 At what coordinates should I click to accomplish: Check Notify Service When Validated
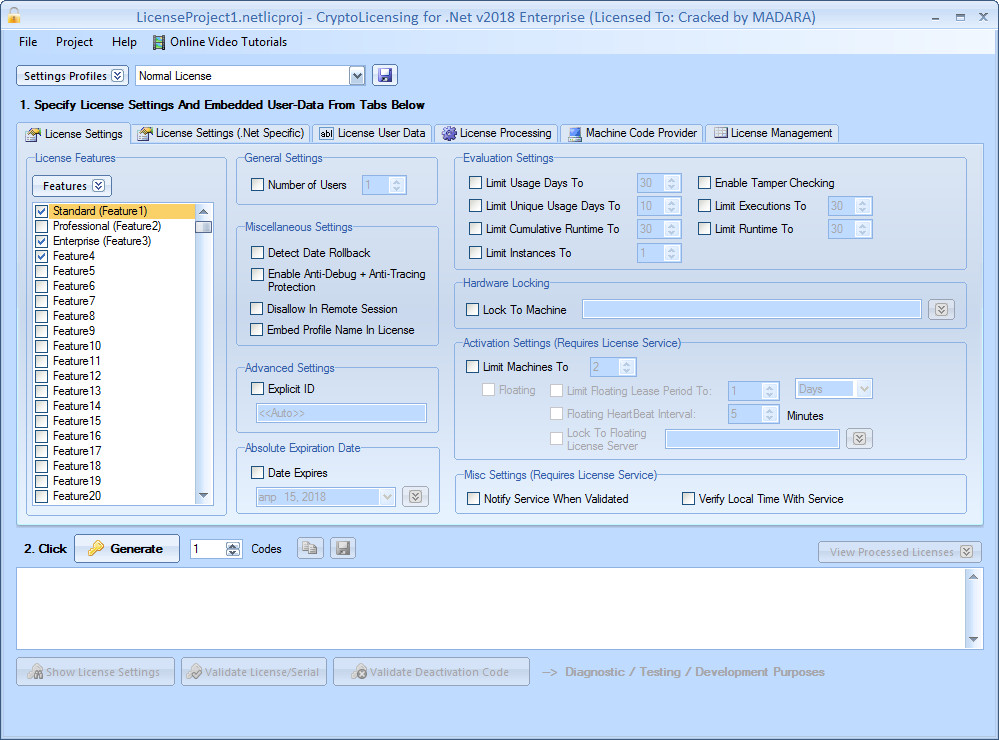(473, 498)
